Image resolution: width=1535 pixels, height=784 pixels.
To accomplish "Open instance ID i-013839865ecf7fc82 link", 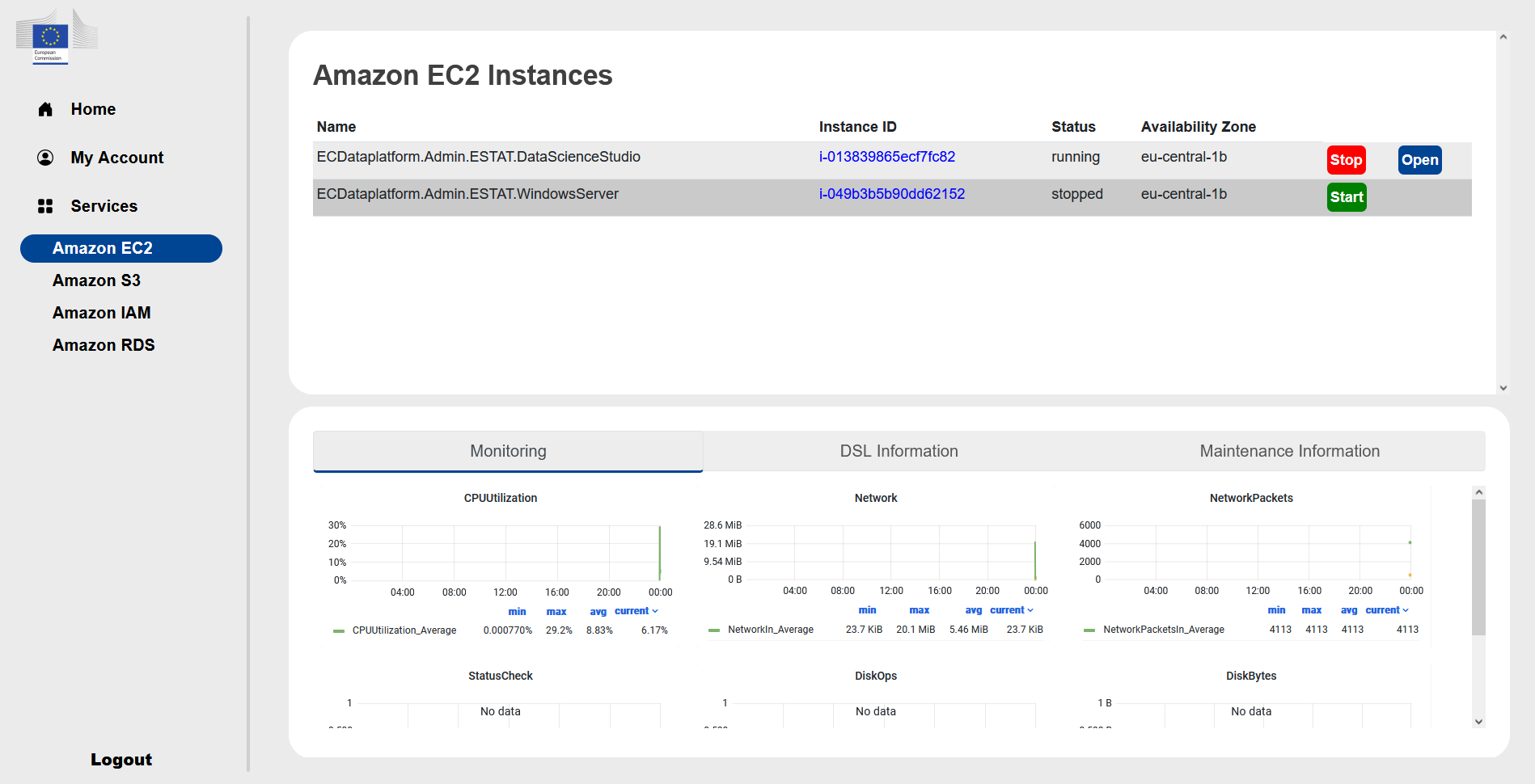I will pos(886,157).
